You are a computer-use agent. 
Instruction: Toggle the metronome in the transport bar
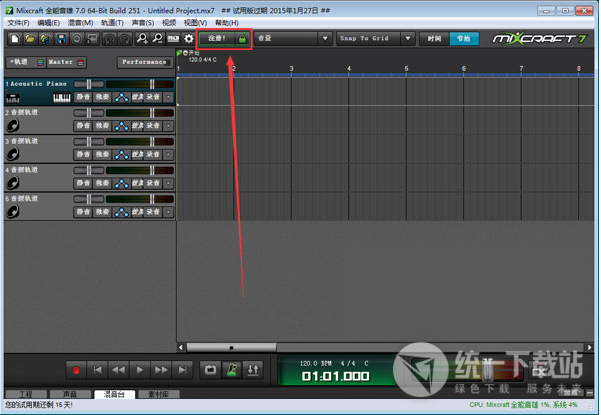(x=231, y=369)
